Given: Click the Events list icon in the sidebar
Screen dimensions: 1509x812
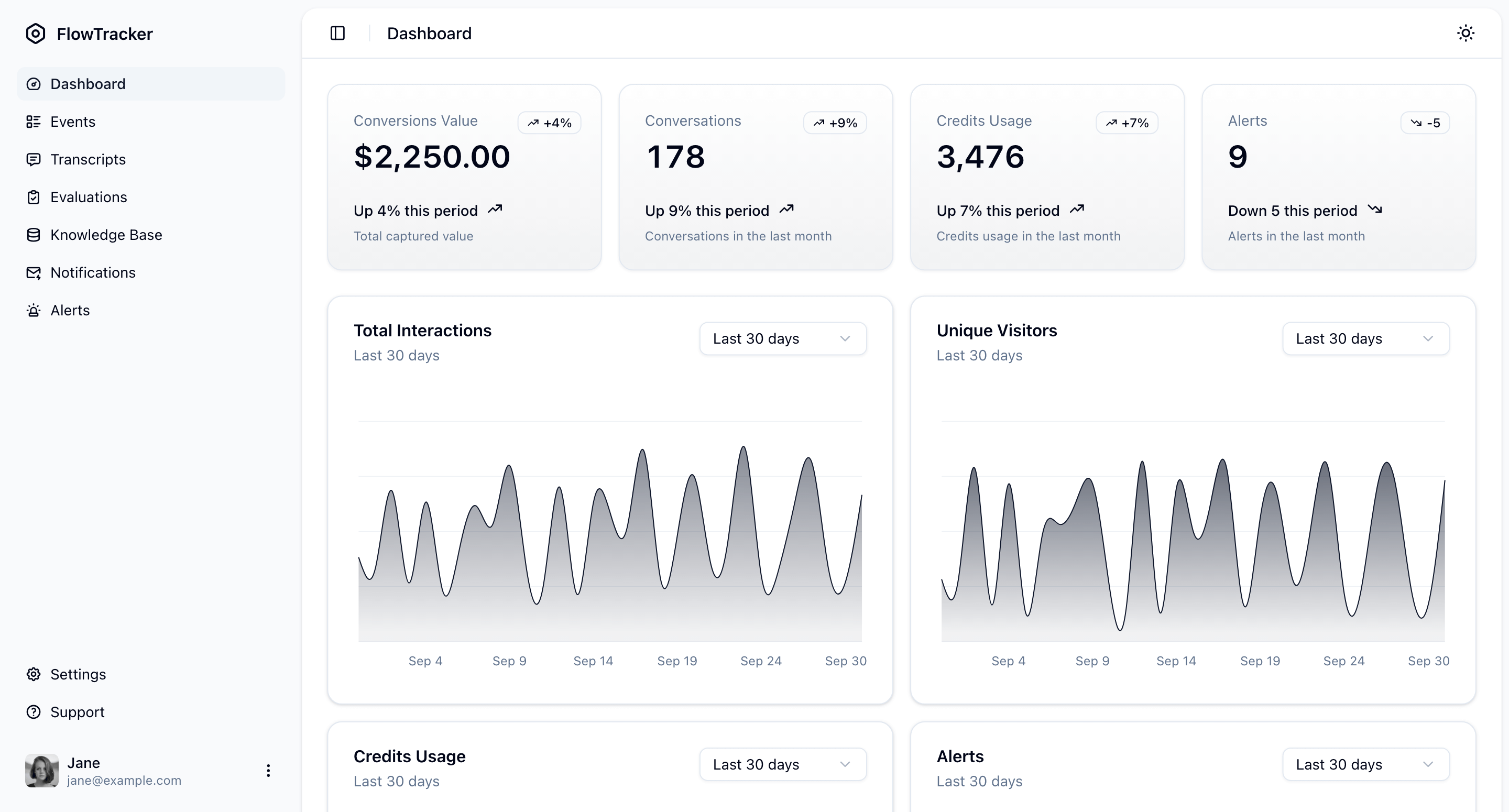Looking at the screenshot, I should click(34, 122).
